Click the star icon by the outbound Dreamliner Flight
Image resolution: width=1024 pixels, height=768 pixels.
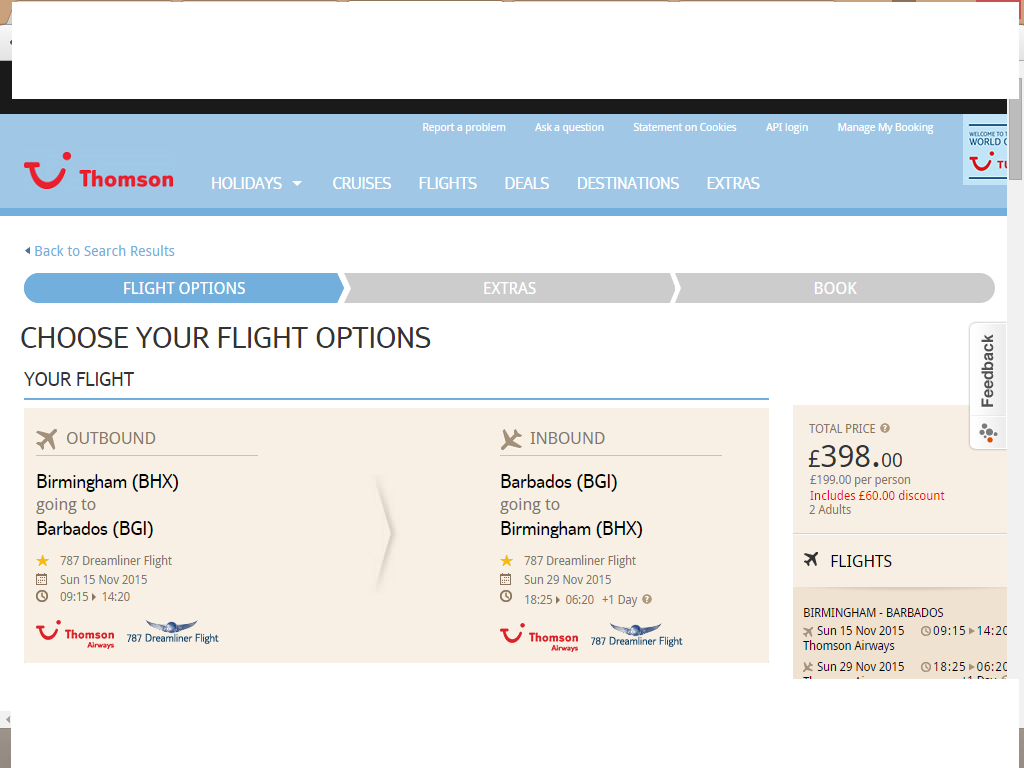pos(42,560)
